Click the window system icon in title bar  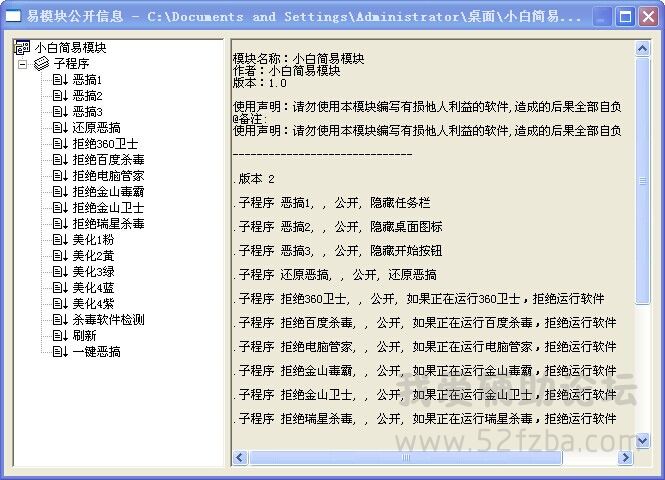(x=13, y=17)
